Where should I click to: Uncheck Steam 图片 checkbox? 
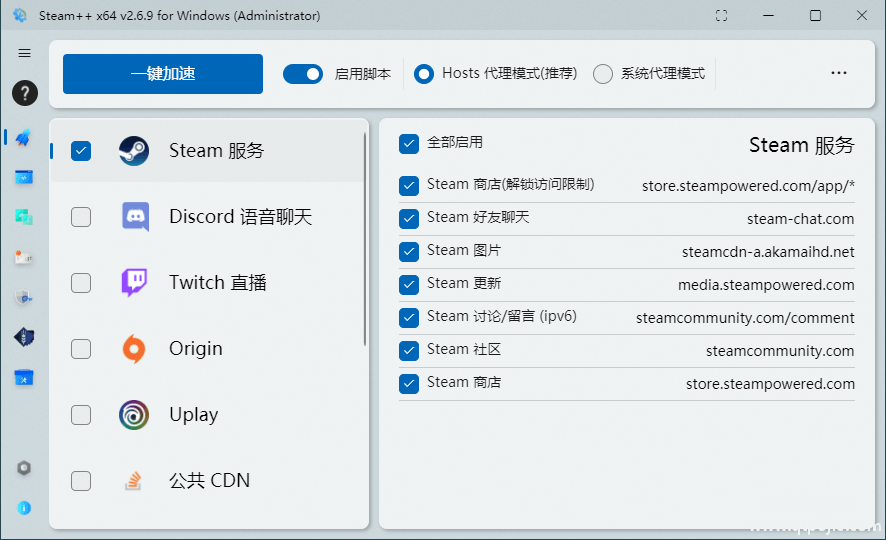(x=409, y=252)
